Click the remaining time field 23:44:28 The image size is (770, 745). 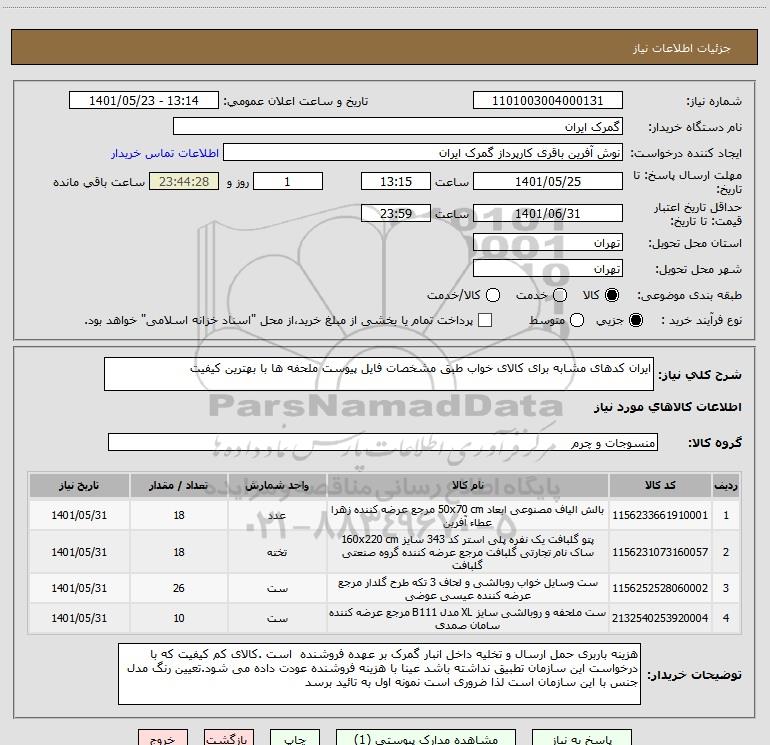pos(184,181)
